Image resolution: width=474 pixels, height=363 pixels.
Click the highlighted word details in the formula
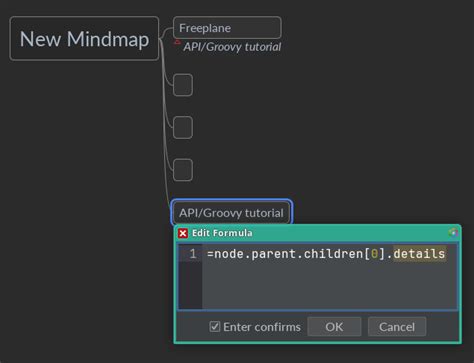pyautogui.click(x=419, y=254)
